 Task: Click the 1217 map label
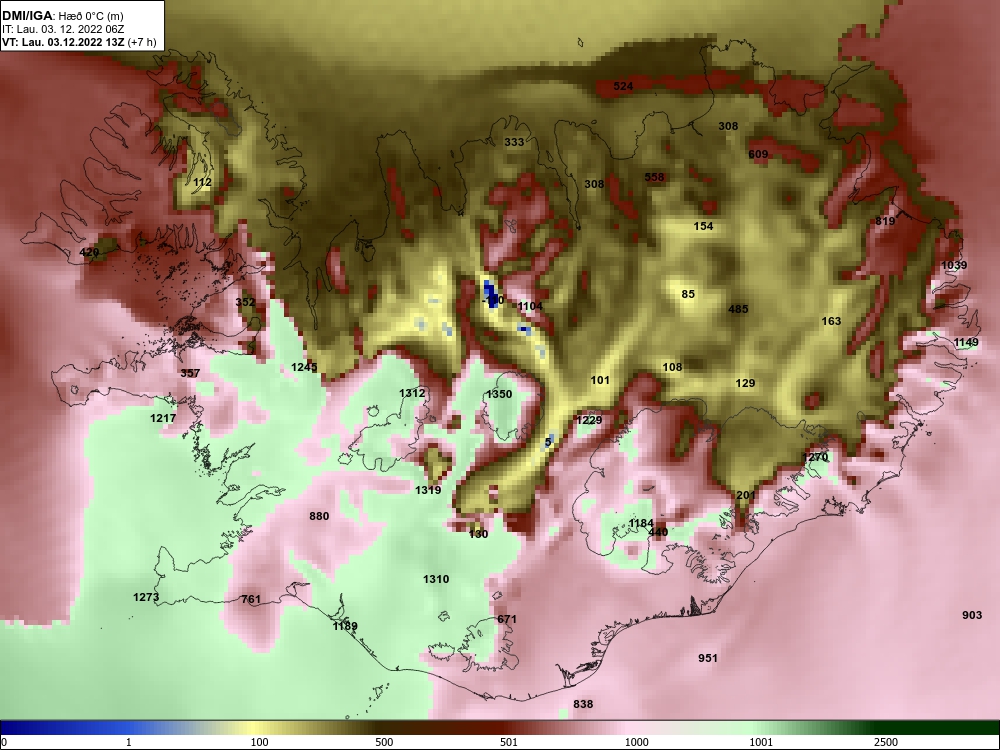[163, 418]
